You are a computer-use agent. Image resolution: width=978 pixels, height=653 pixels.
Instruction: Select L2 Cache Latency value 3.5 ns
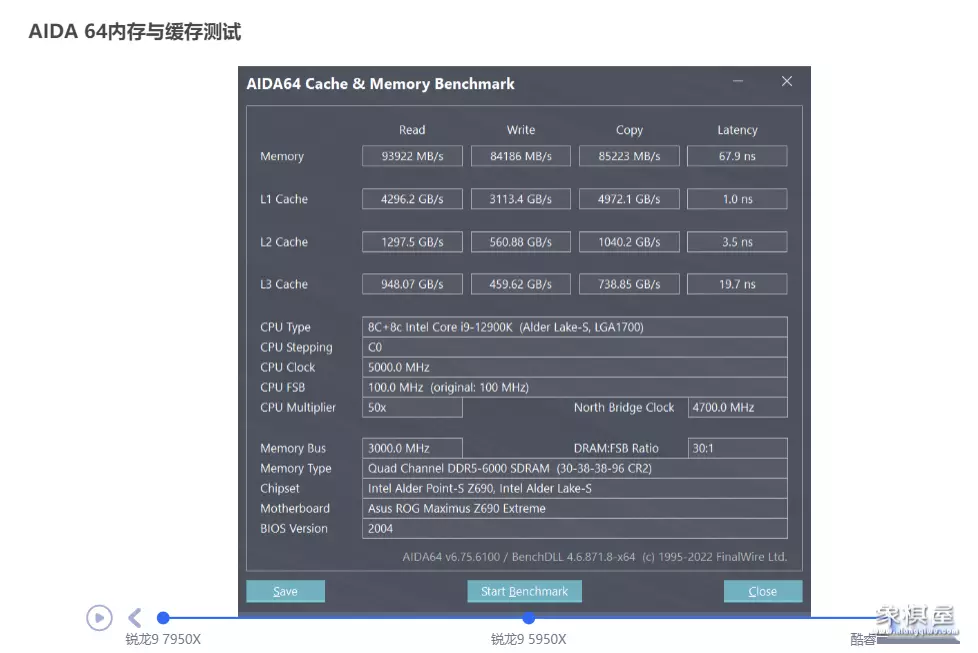point(737,242)
